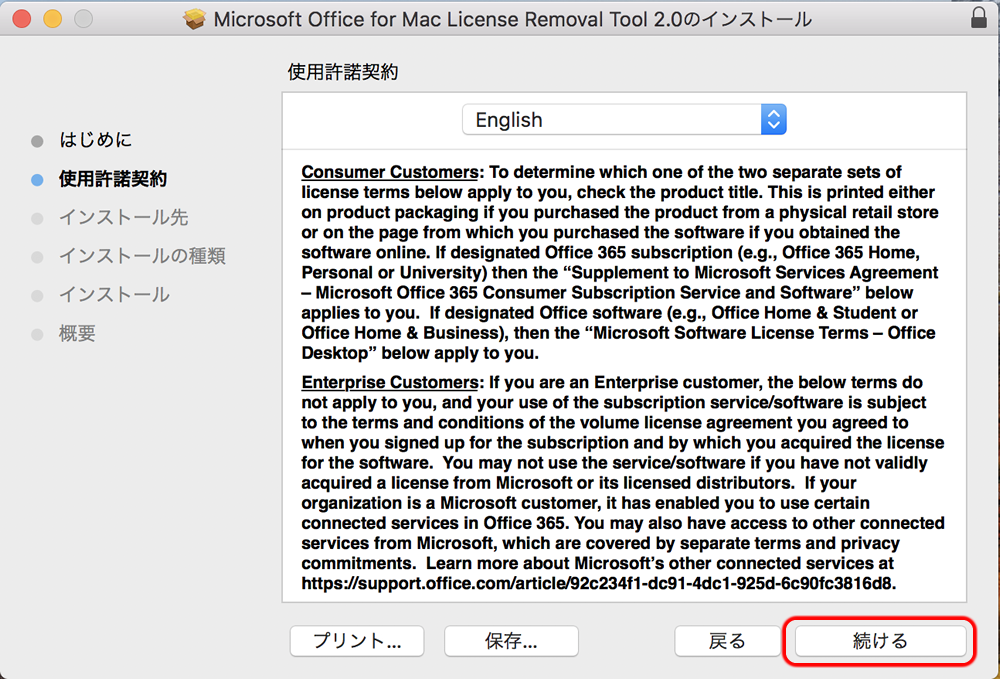Select the インストール step in sidebar
The image size is (1000, 679).
click(x=114, y=295)
